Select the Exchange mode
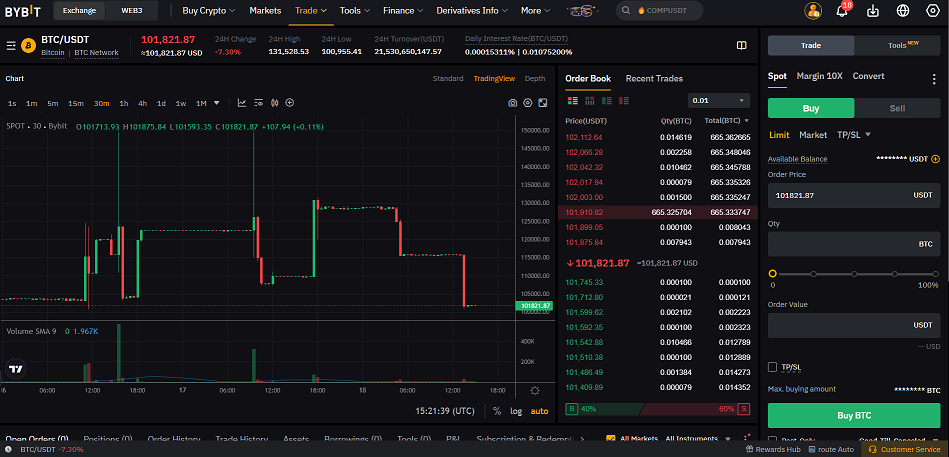The height and width of the screenshot is (457, 949). point(79,10)
